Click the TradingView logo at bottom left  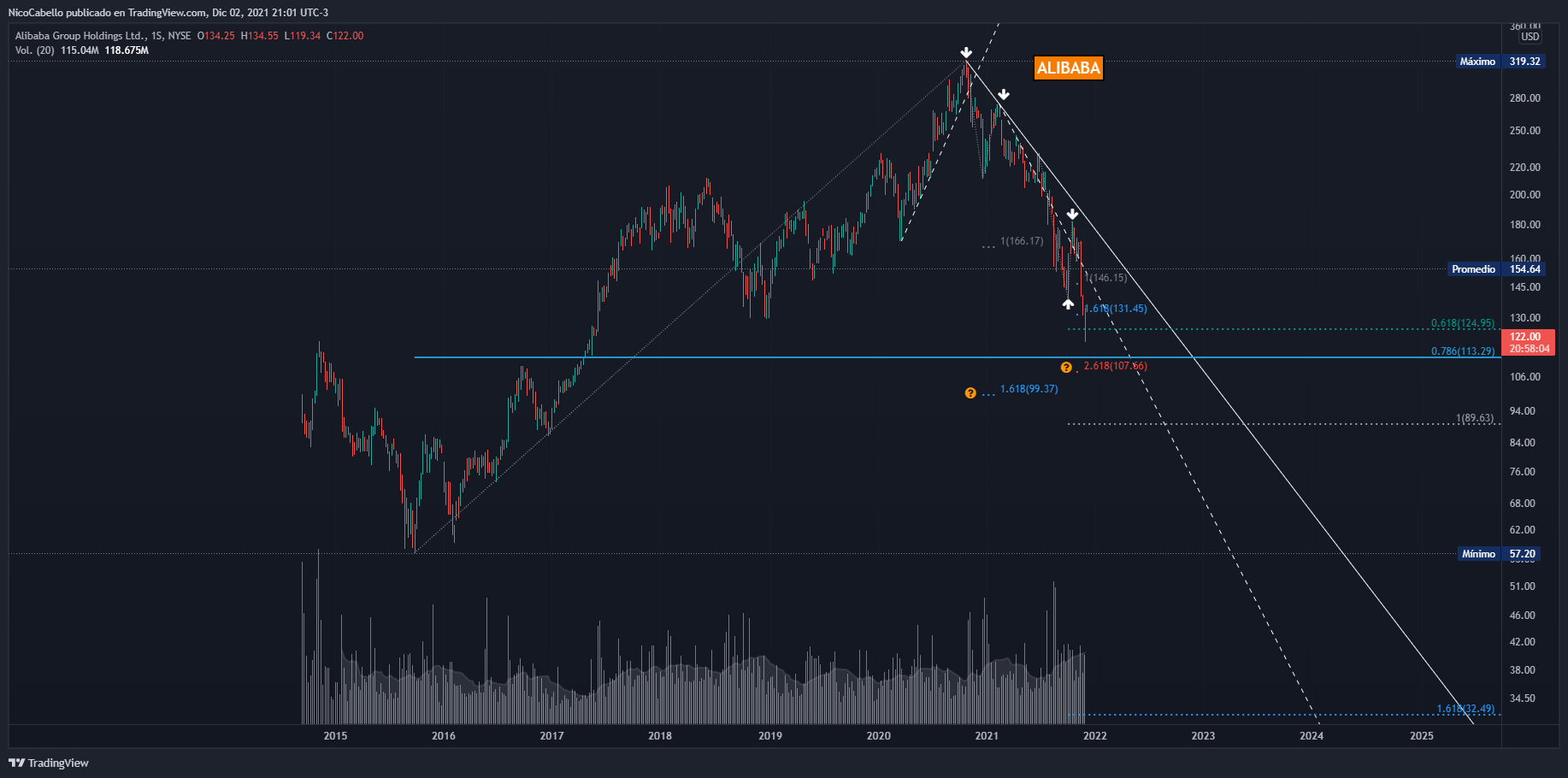[x=49, y=763]
